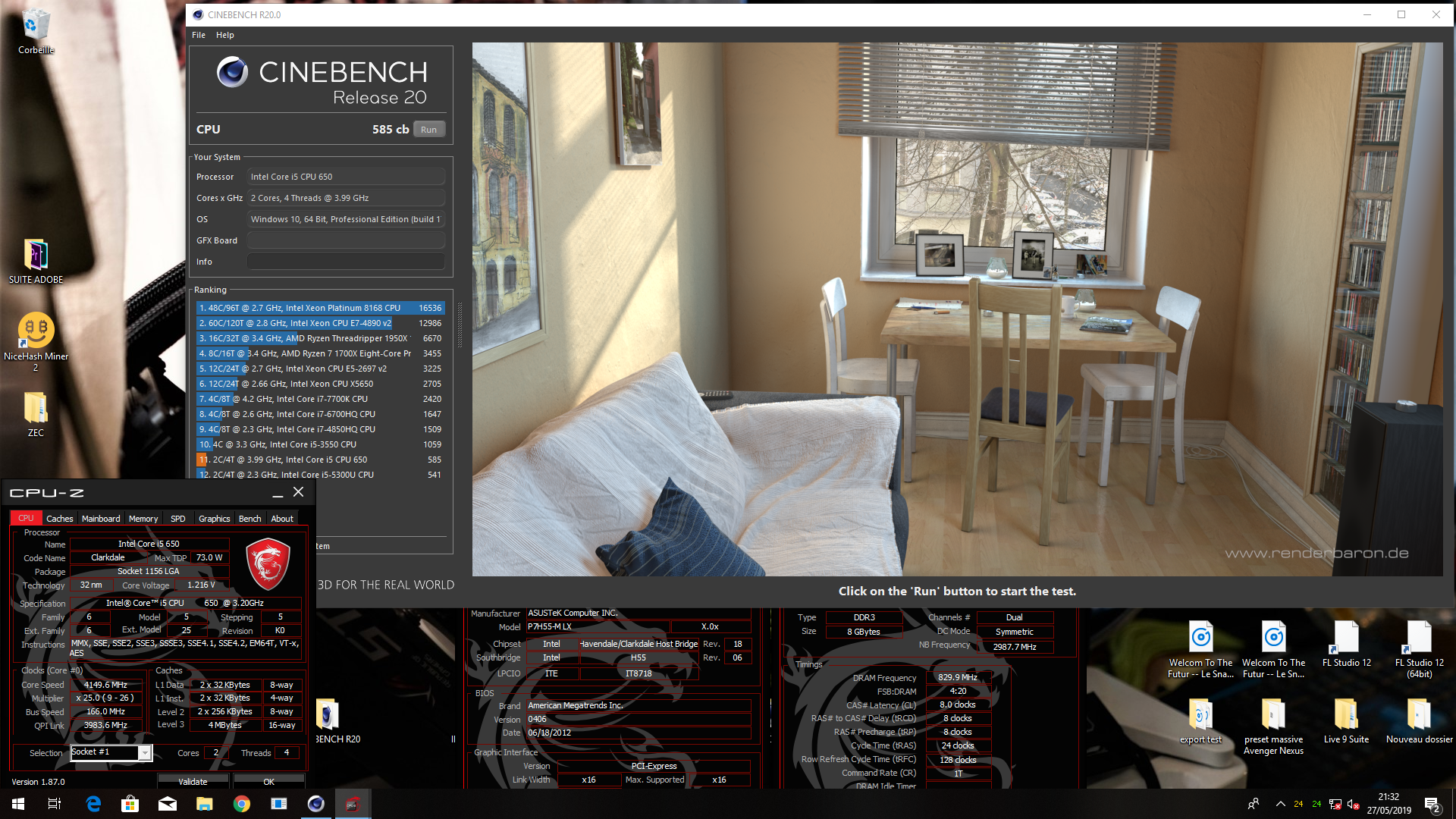Open the People tray icon
Image resolution: width=1456 pixels, height=819 pixels.
[x=1254, y=804]
